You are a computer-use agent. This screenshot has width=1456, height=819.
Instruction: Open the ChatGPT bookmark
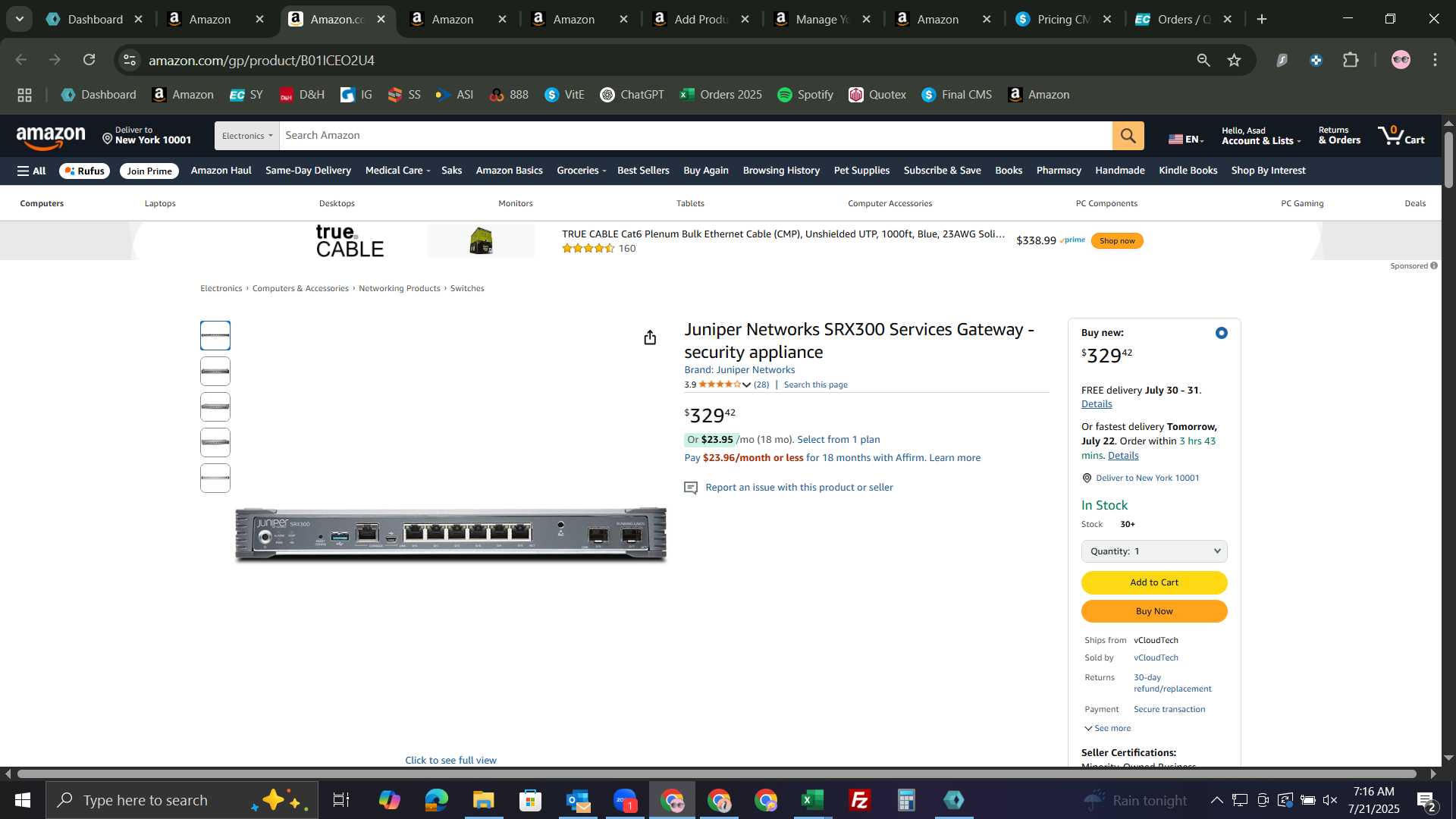[x=632, y=95]
